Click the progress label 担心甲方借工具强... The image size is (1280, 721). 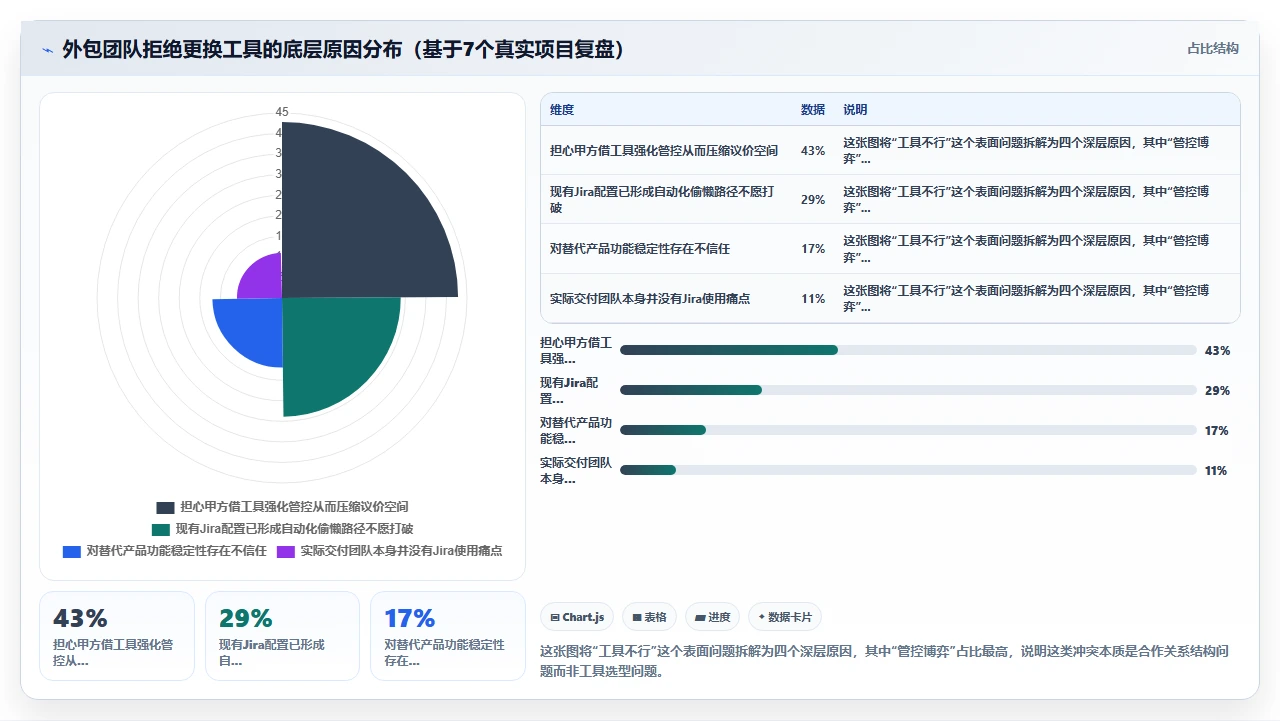(575, 350)
